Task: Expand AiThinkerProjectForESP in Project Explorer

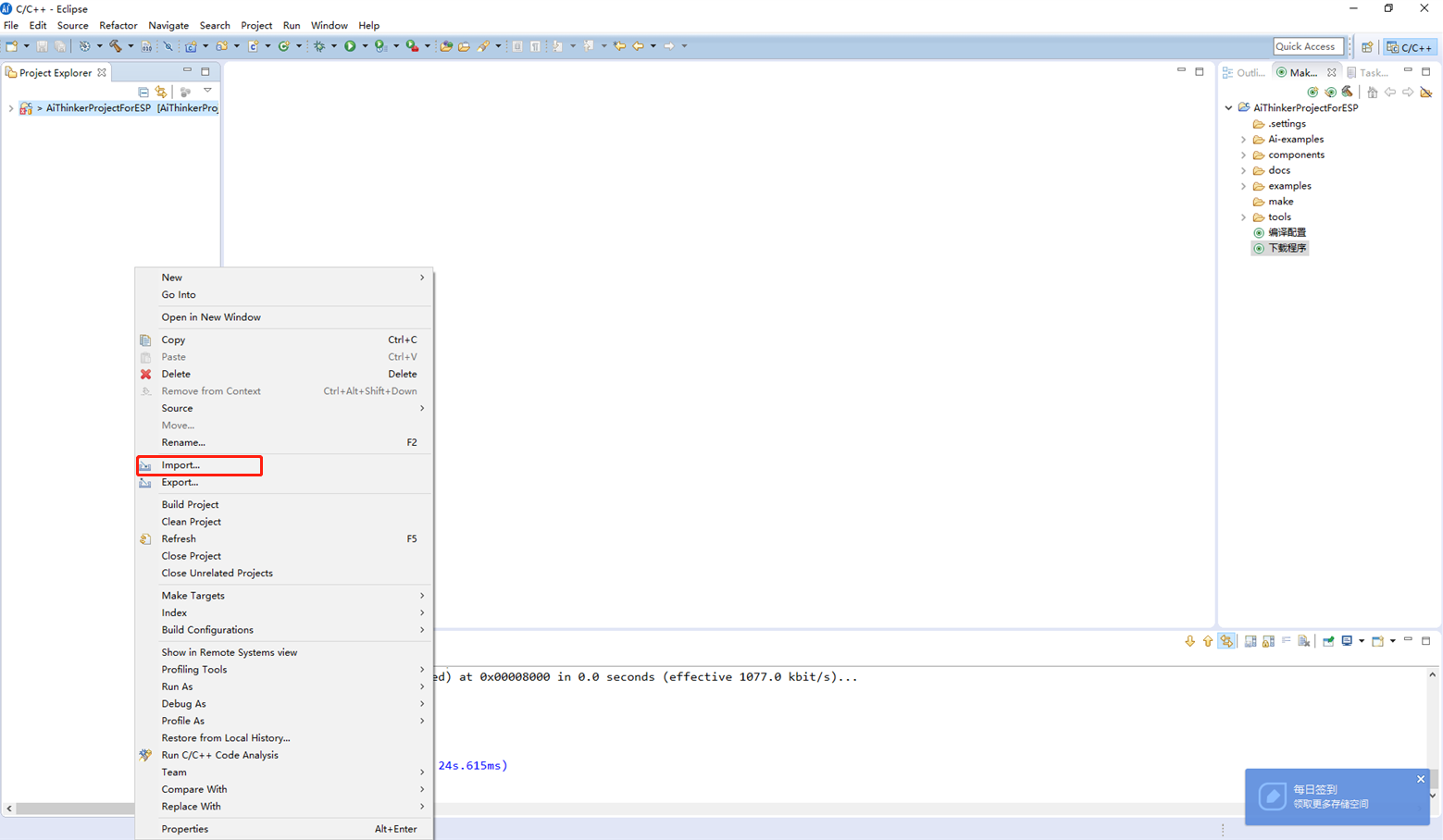Action: pyautogui.click(x=11, y=108)
